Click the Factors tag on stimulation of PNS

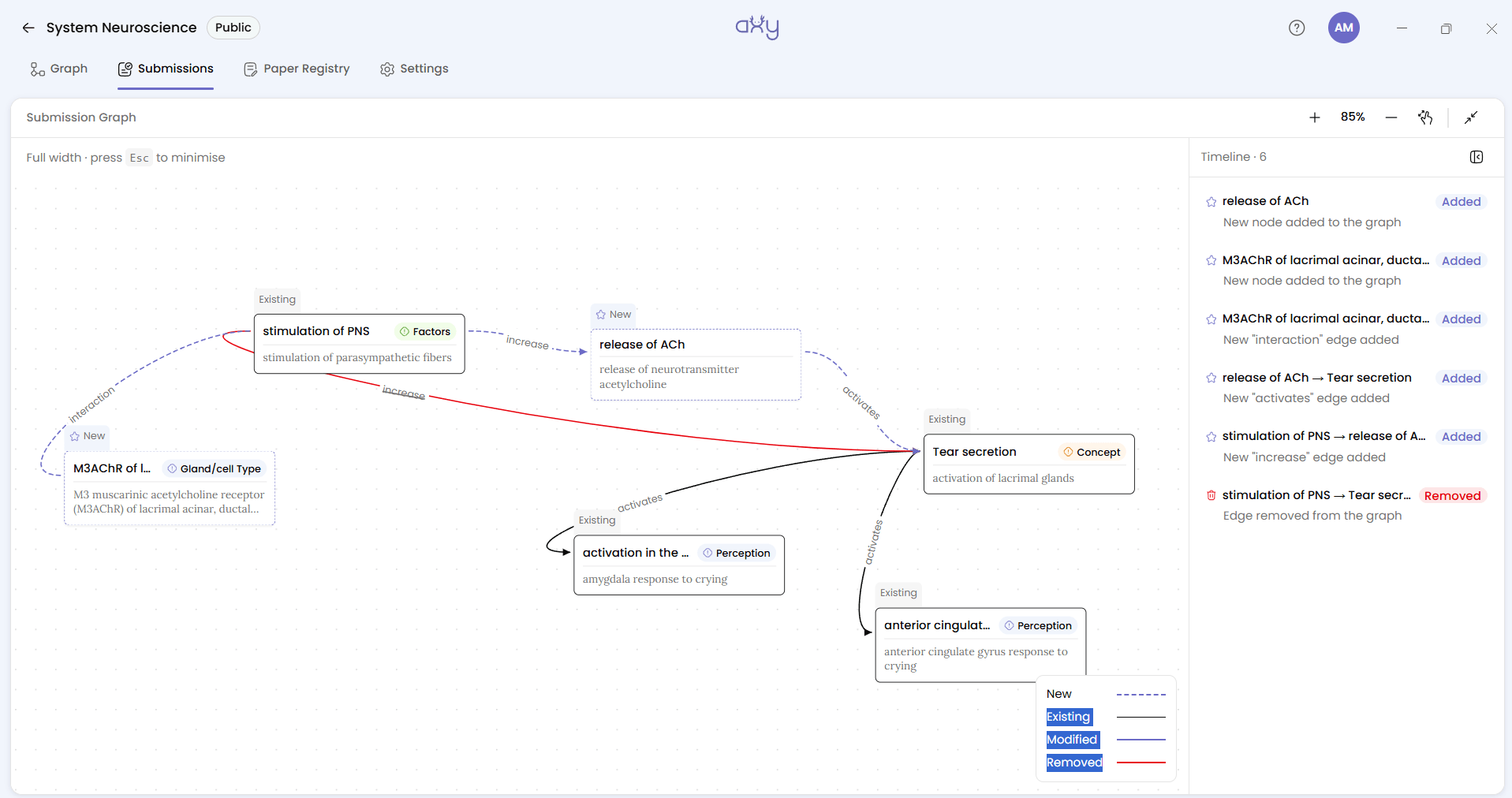pos(425,332)
